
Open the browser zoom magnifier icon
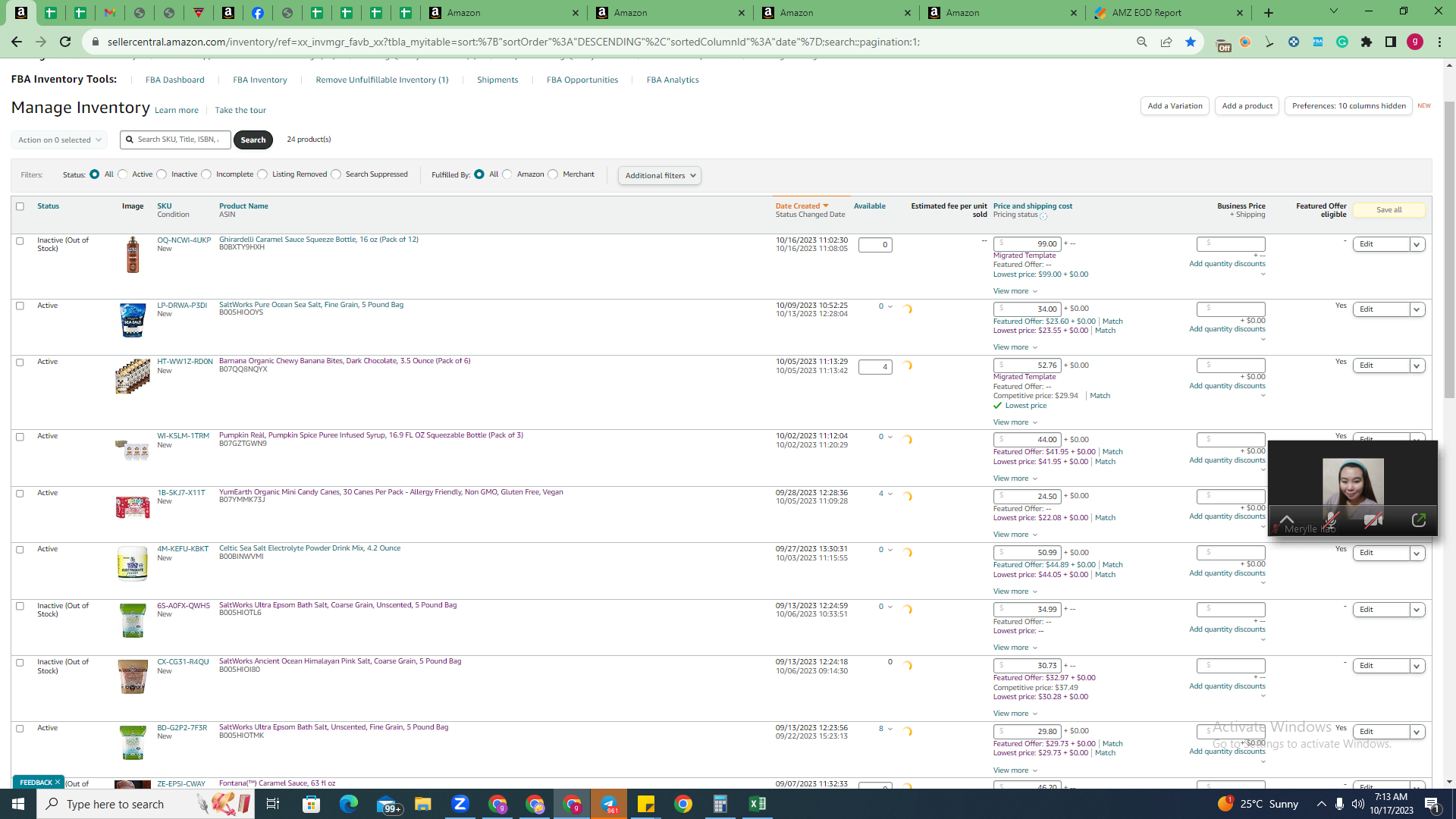pyautogui.click(x=1142, y=42)
